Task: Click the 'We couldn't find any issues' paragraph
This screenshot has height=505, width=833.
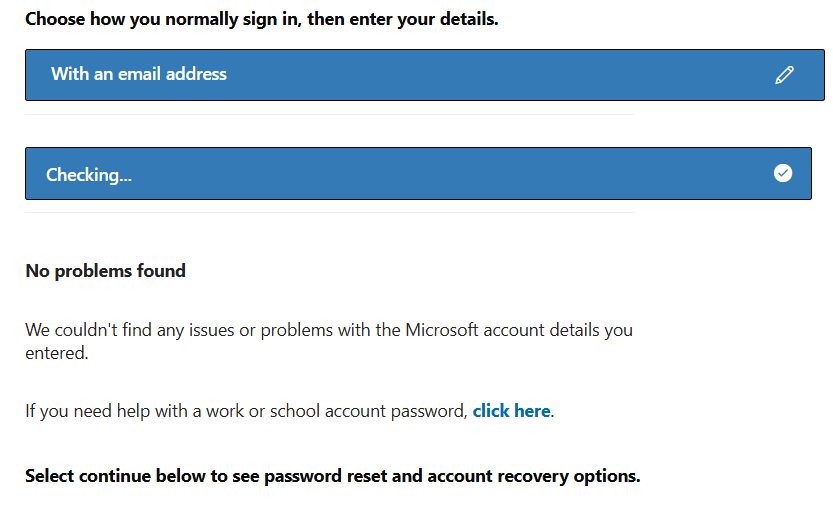Action: coord(329,341)
